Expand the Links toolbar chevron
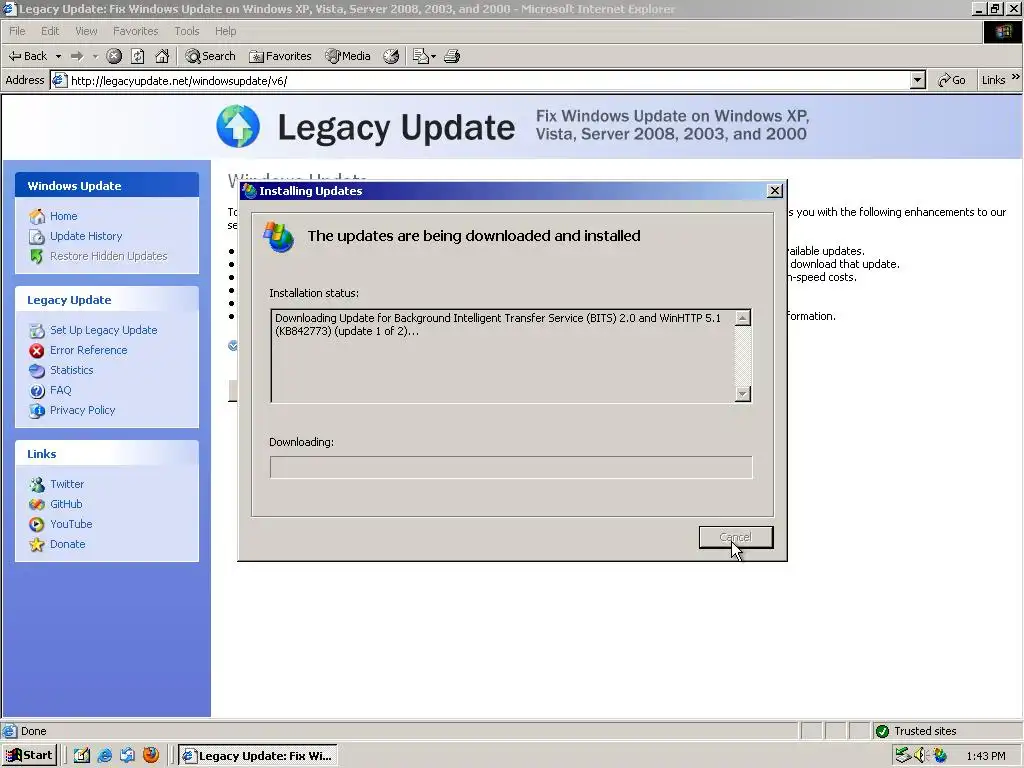 pos(1016,77)
